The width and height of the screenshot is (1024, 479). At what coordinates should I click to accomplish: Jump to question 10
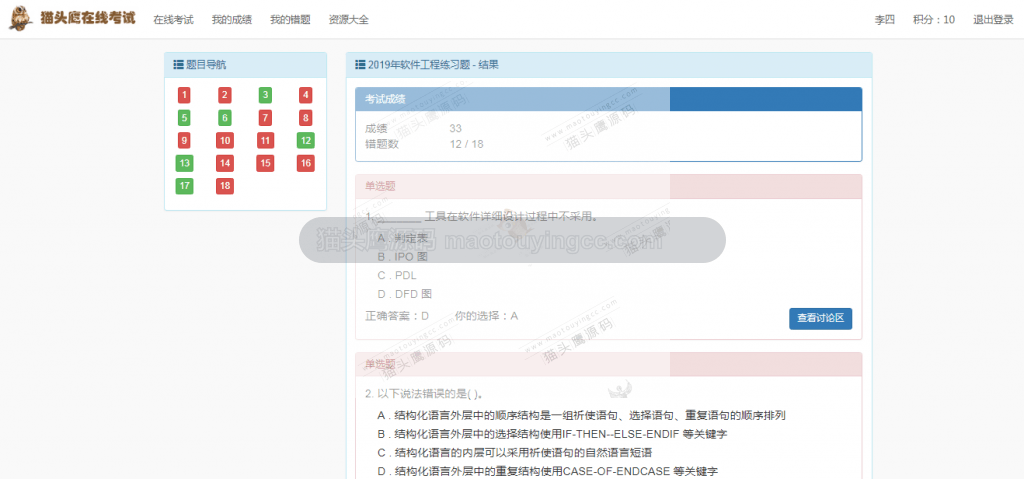click(225, 140)
